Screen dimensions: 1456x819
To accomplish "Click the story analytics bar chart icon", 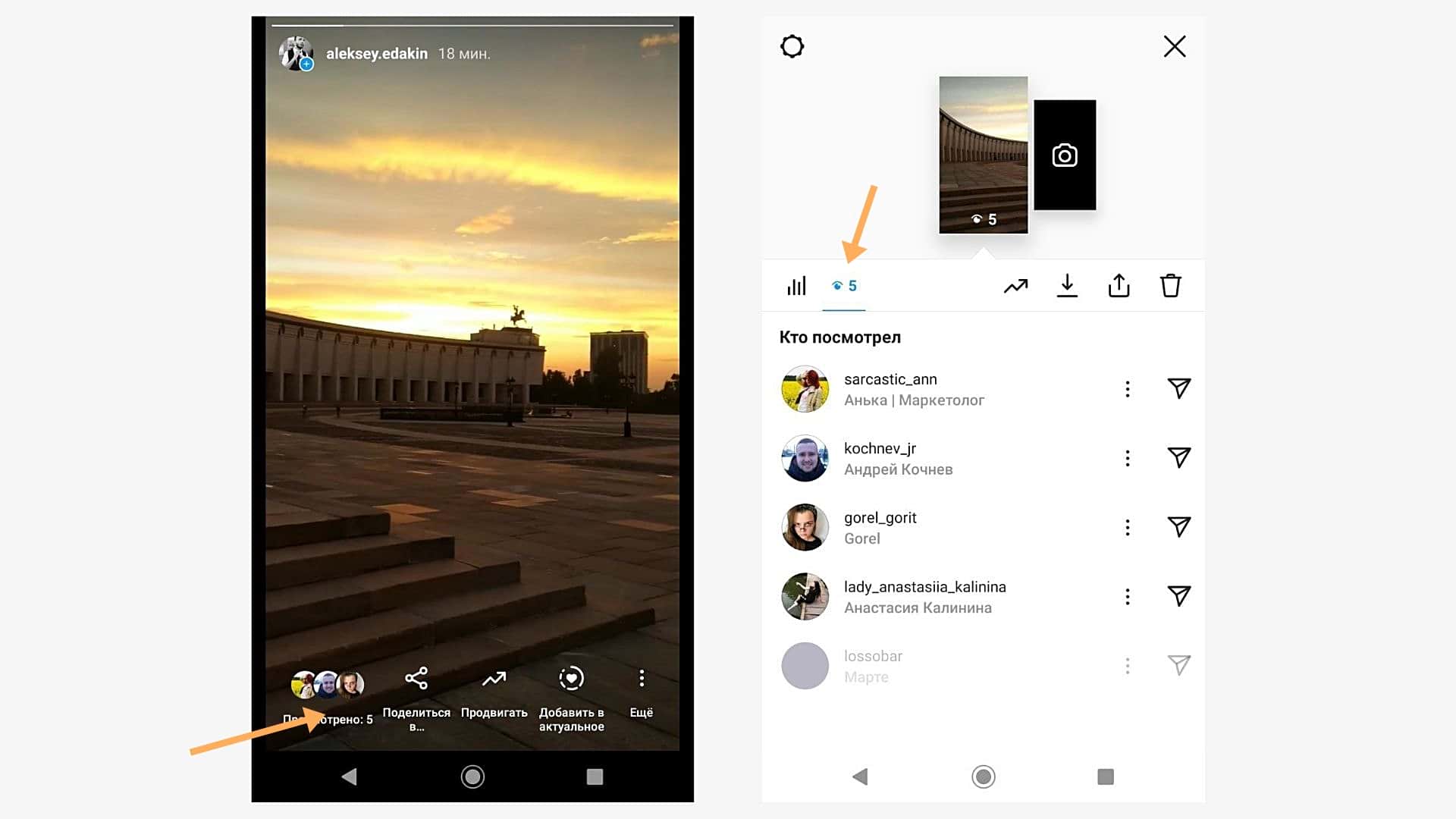I will click(x=796, y=285).
